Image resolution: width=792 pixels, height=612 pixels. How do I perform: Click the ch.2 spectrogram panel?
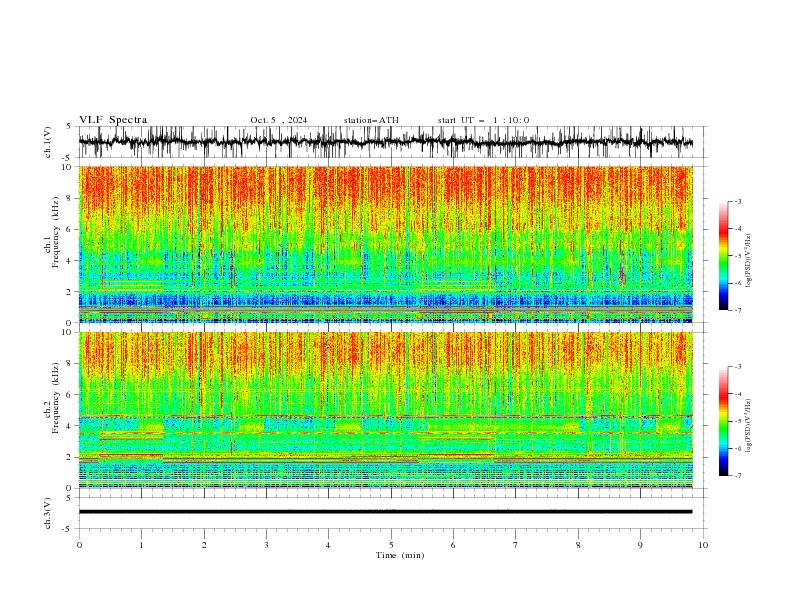[386, 410]
